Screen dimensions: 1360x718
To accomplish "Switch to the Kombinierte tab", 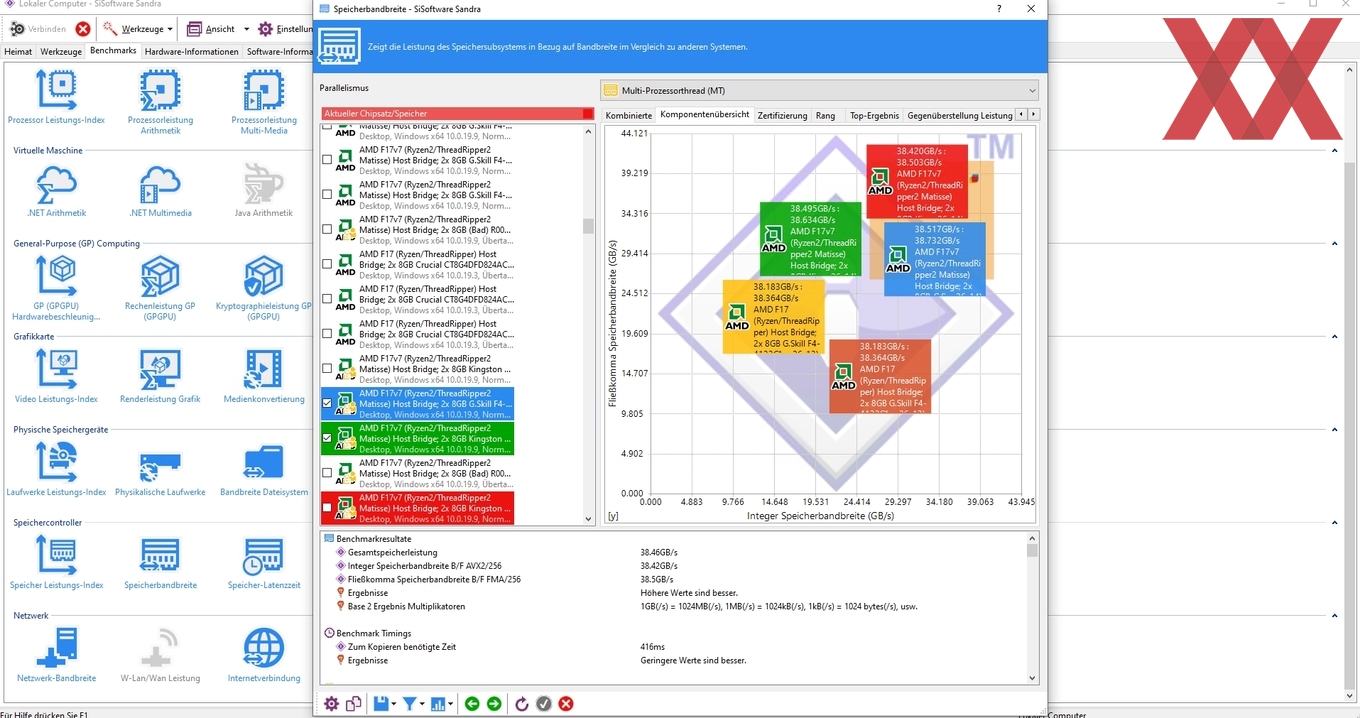I will [x=628, y=115].
